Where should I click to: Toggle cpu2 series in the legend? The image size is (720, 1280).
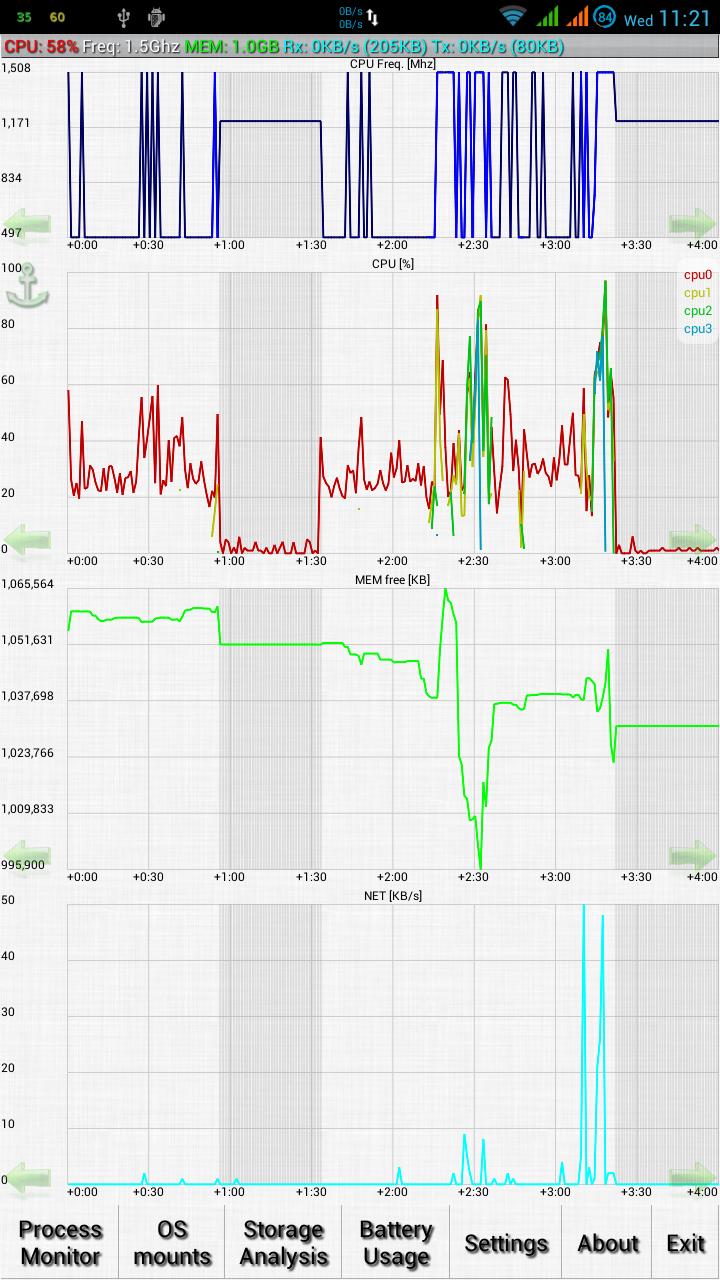tap(698, 311)
